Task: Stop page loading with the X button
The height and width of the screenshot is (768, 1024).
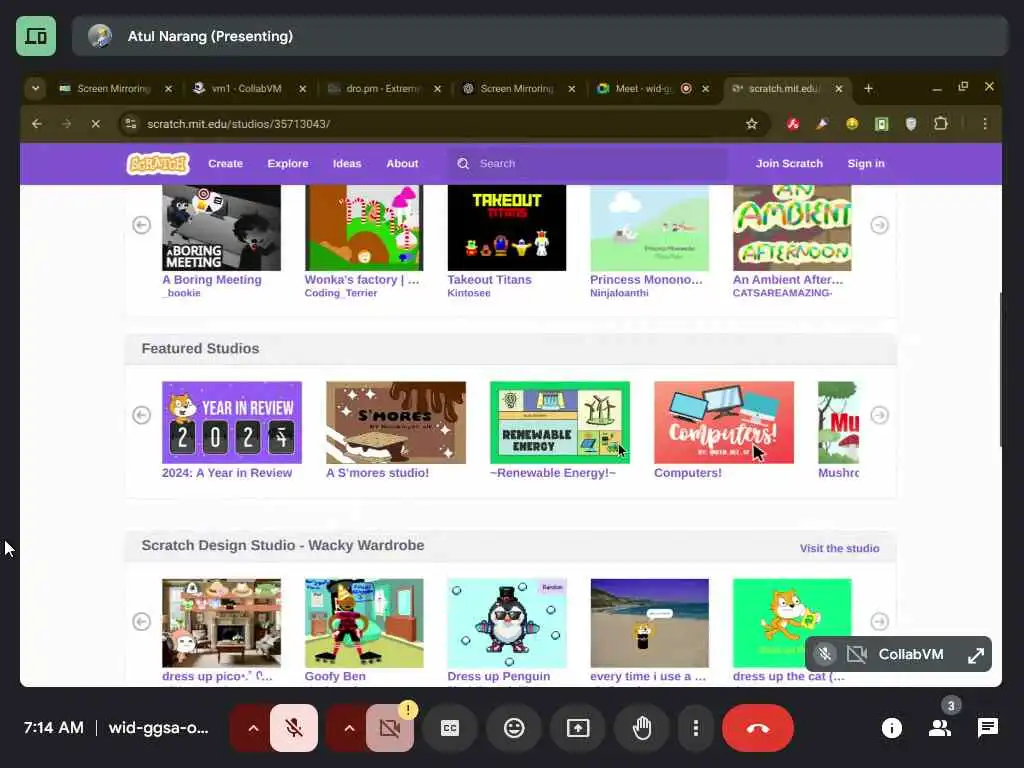Action: tap(95, 123)
